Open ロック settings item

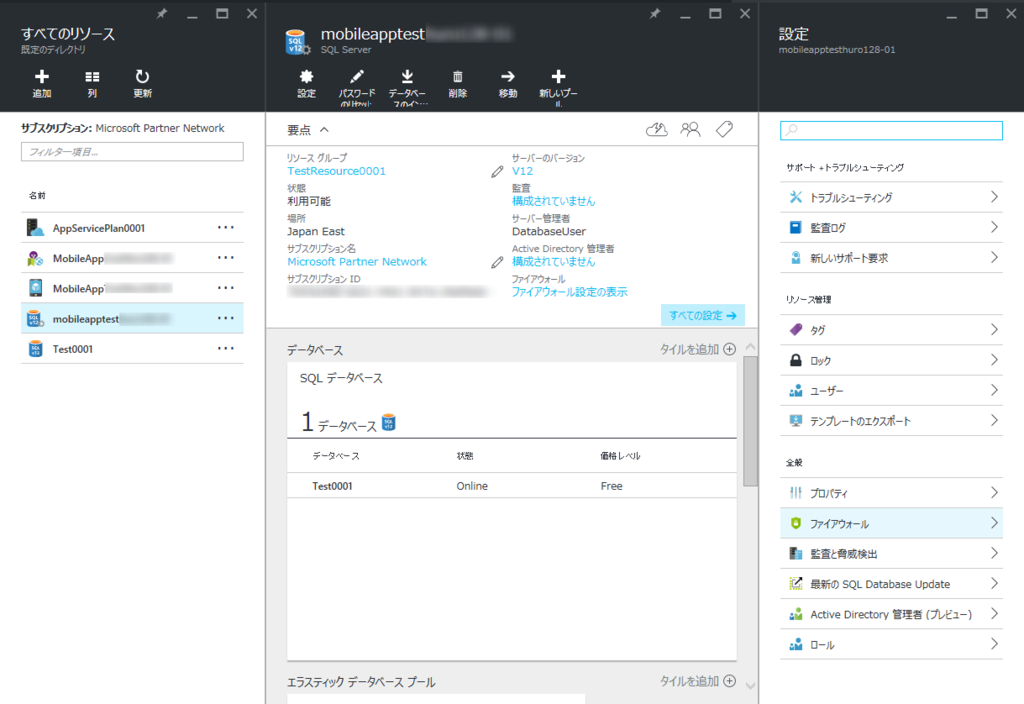tap(891, 360)
